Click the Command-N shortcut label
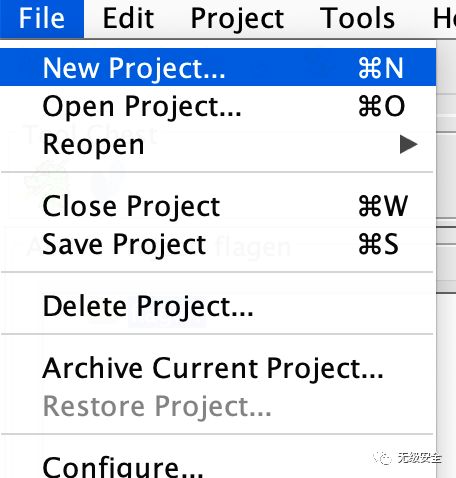Screen dimensions: 456x478 tap(381, 68)
